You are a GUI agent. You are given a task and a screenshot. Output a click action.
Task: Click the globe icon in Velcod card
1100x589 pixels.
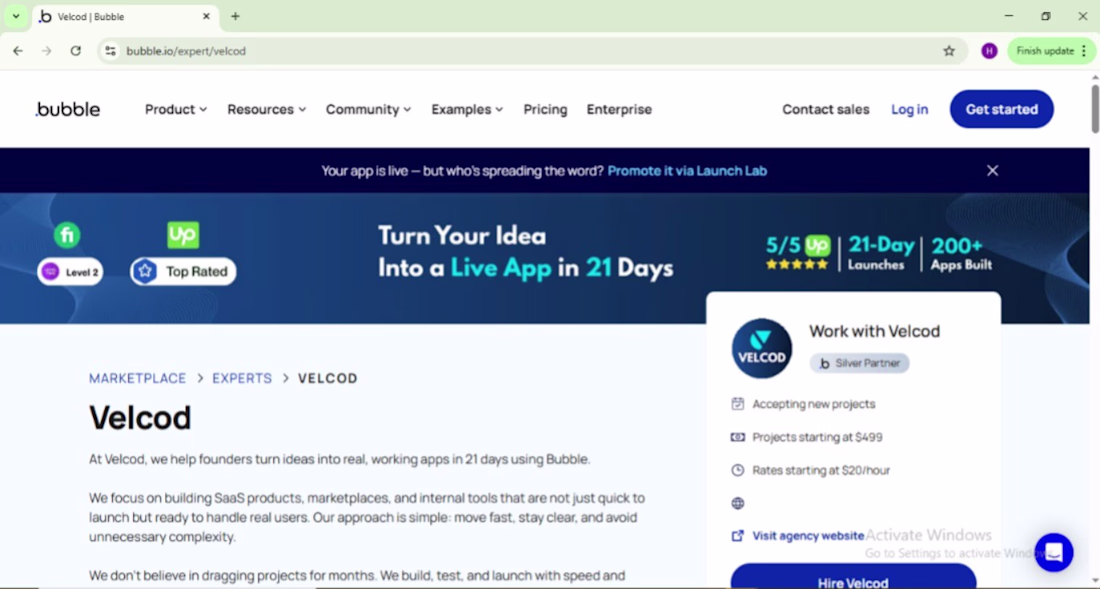coord(737,503)
